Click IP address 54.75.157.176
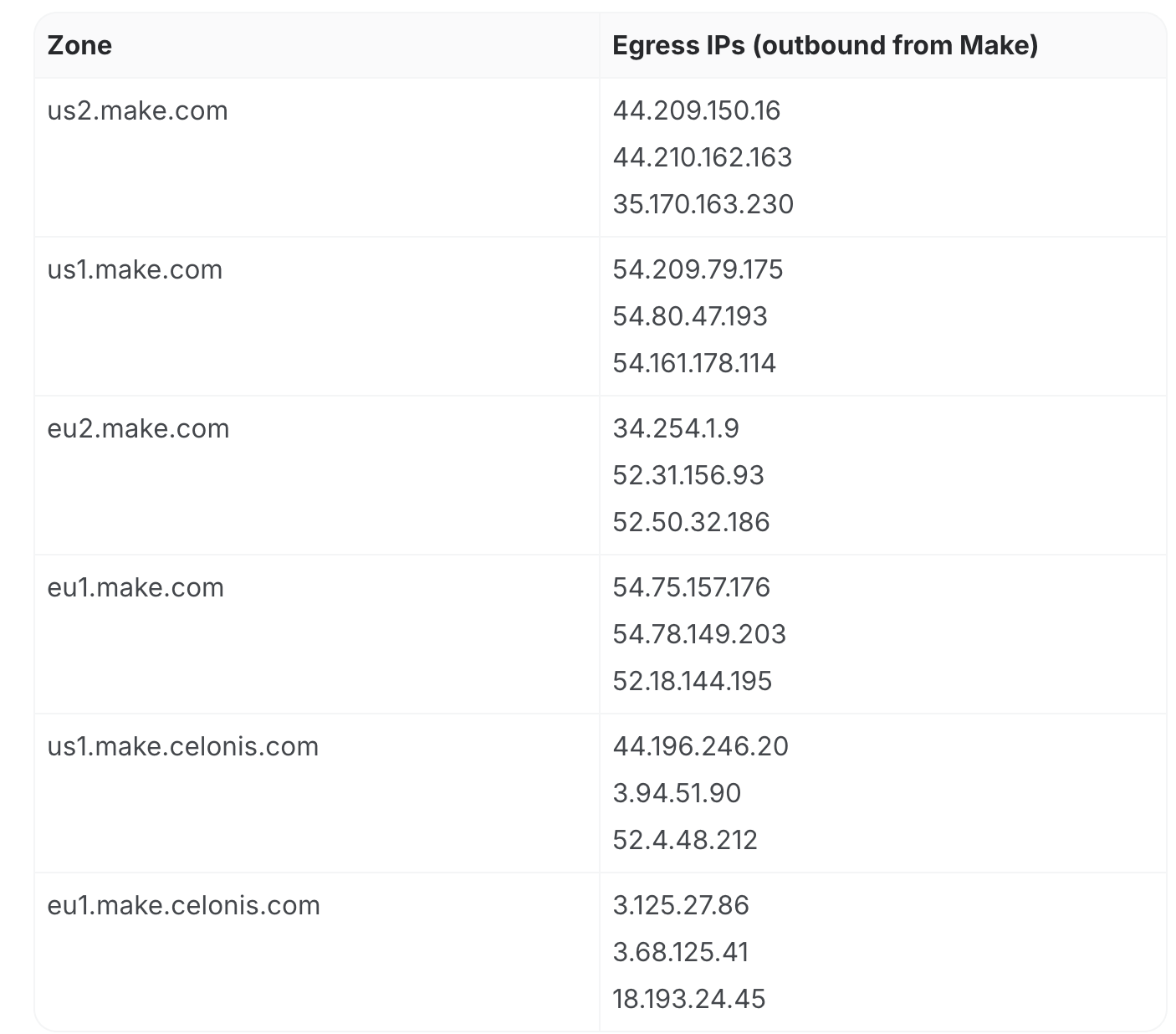 [x=691, y=587]
